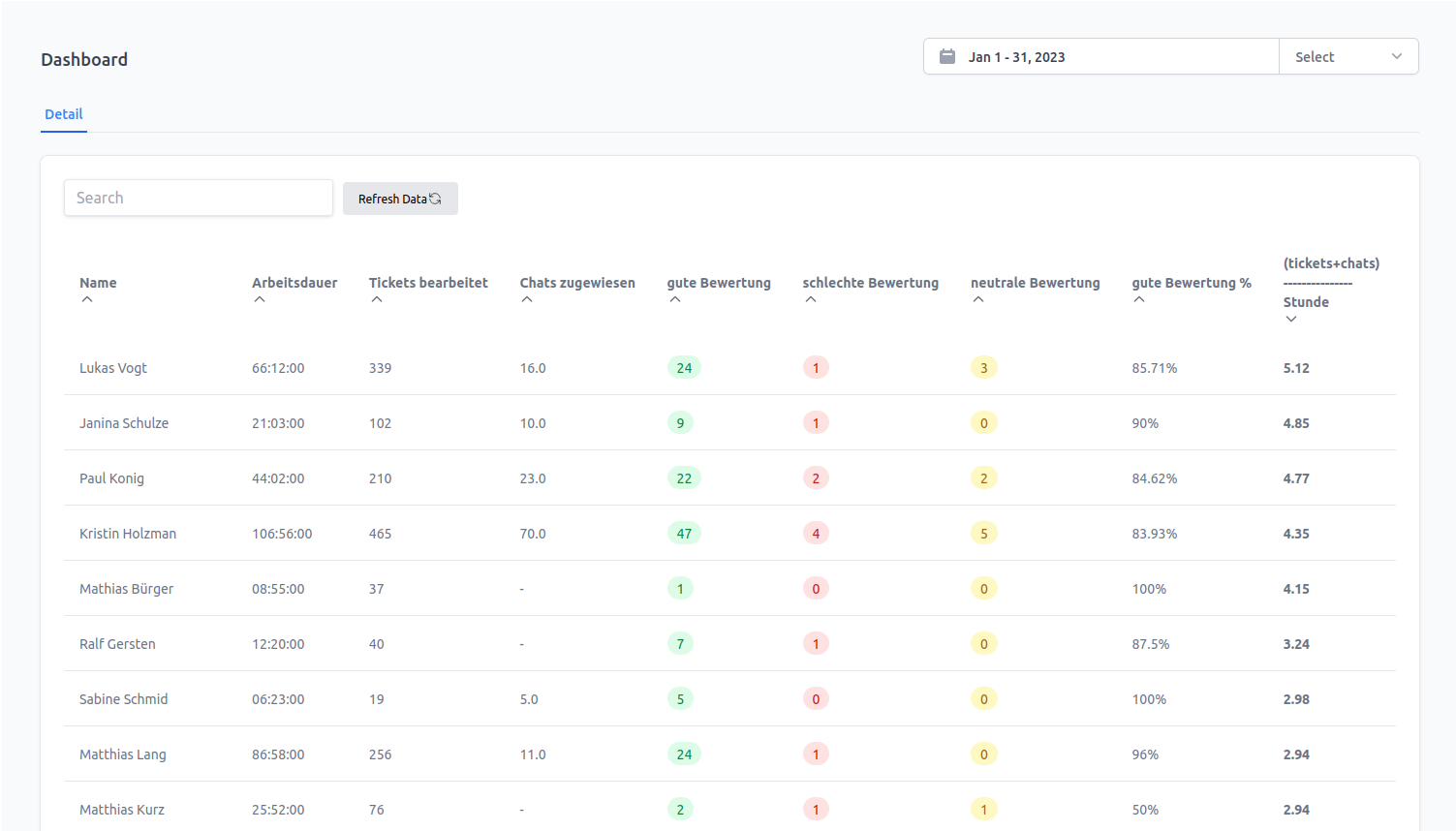Screen dimensions: 1456x831
Task: Click per-hour value 5.12
Action: 1296,368
